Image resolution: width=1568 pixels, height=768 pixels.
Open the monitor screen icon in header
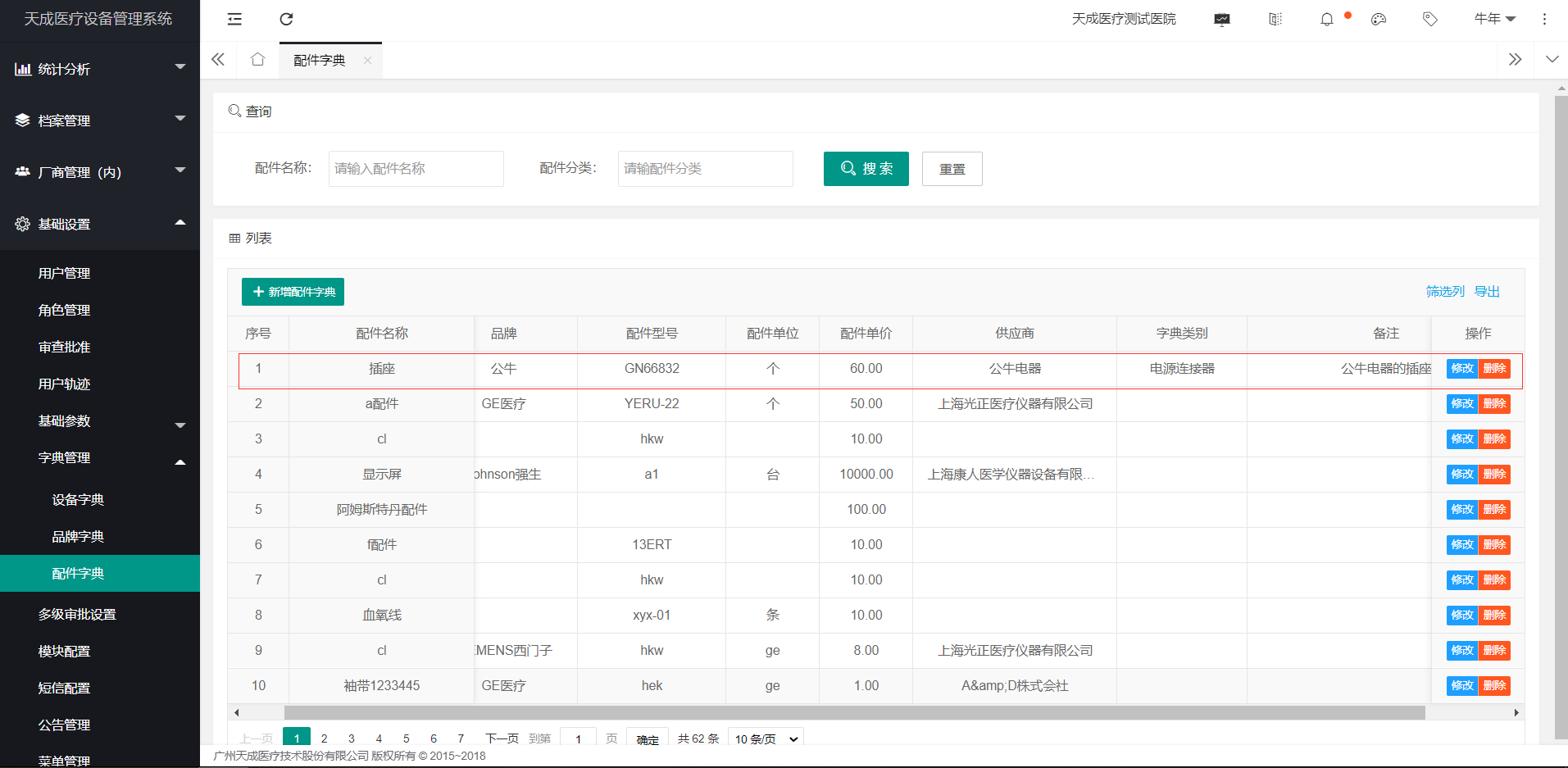coord(1222,19)
